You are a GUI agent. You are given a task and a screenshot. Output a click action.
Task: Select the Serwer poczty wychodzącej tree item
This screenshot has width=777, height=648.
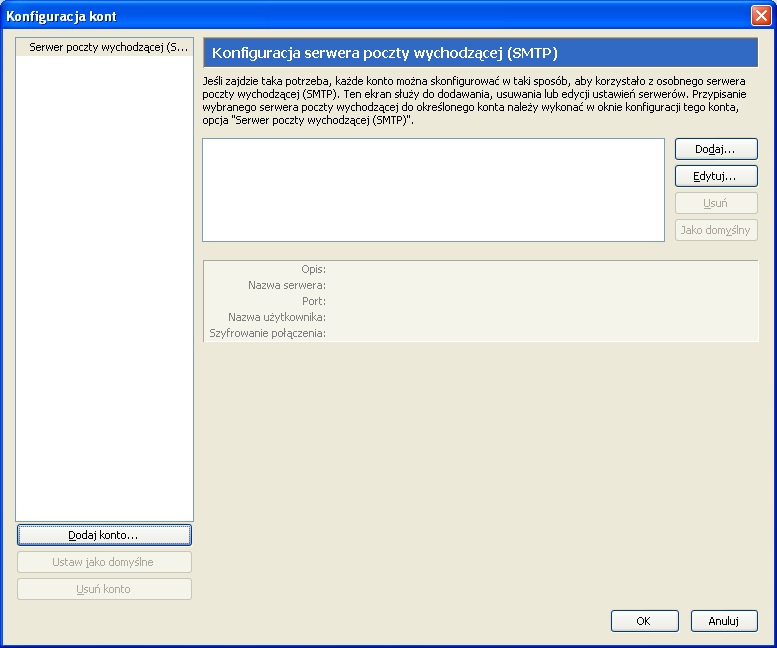108,47
